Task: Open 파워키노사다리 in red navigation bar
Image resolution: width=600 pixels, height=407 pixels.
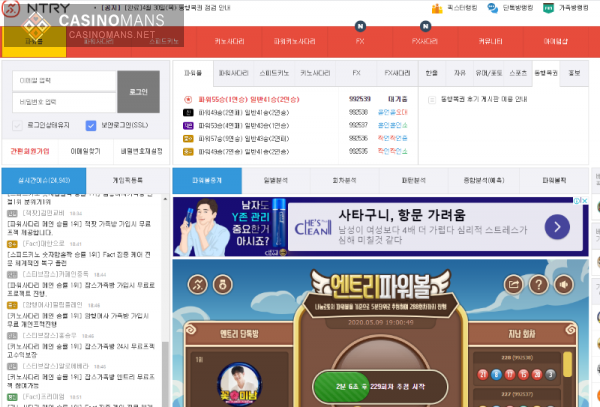Action: coord(295,41)
